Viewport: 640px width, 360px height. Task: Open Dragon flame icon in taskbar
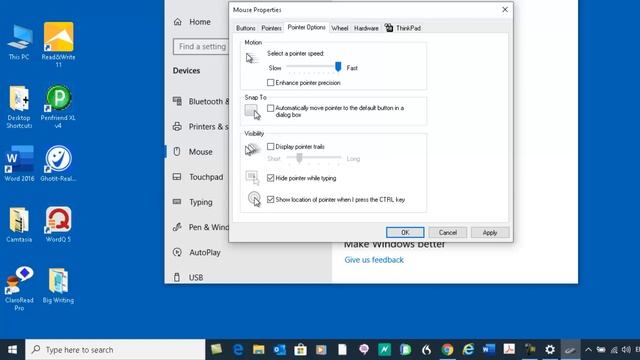pos(426,349)
